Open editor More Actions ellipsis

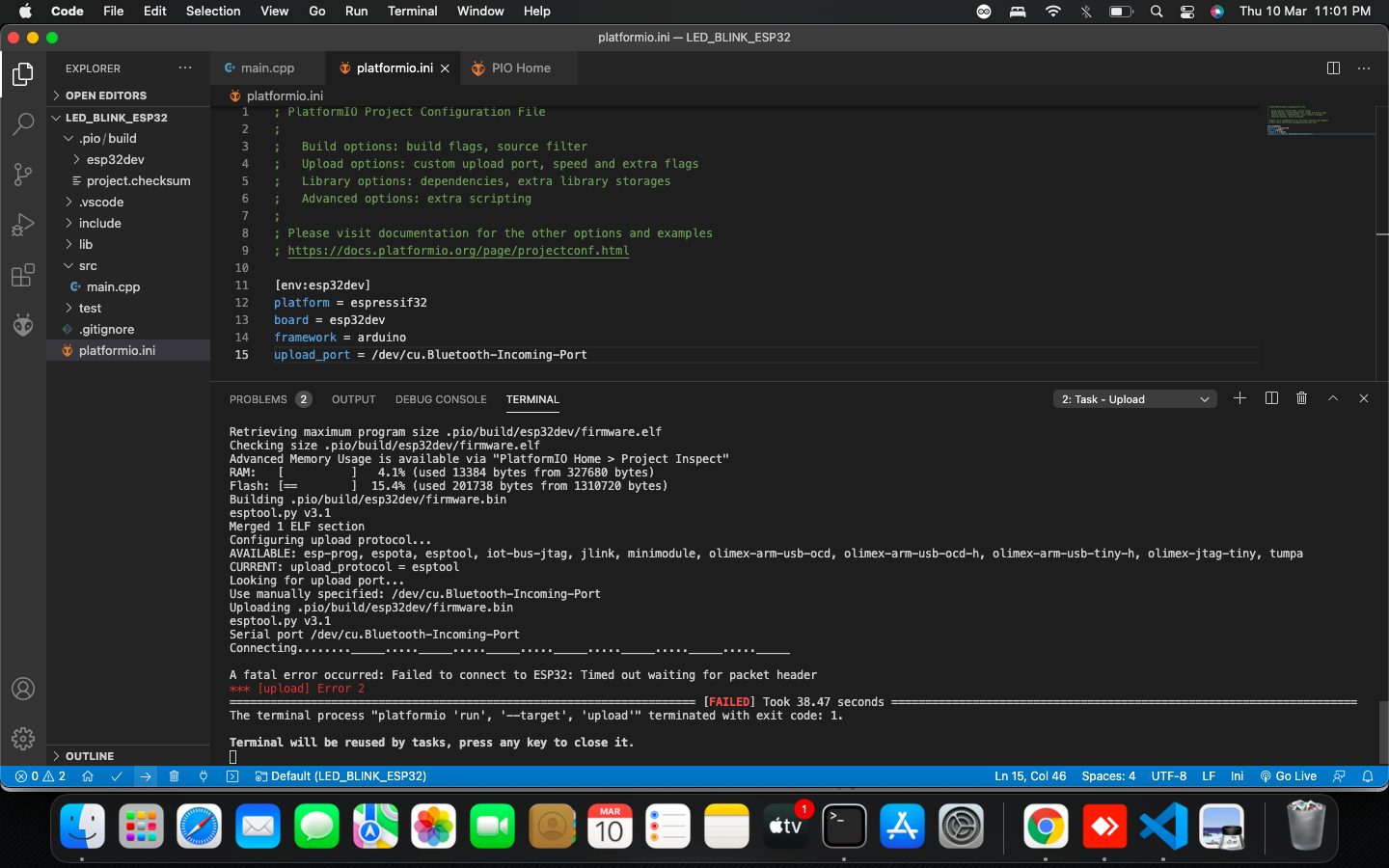(1364, 68)
